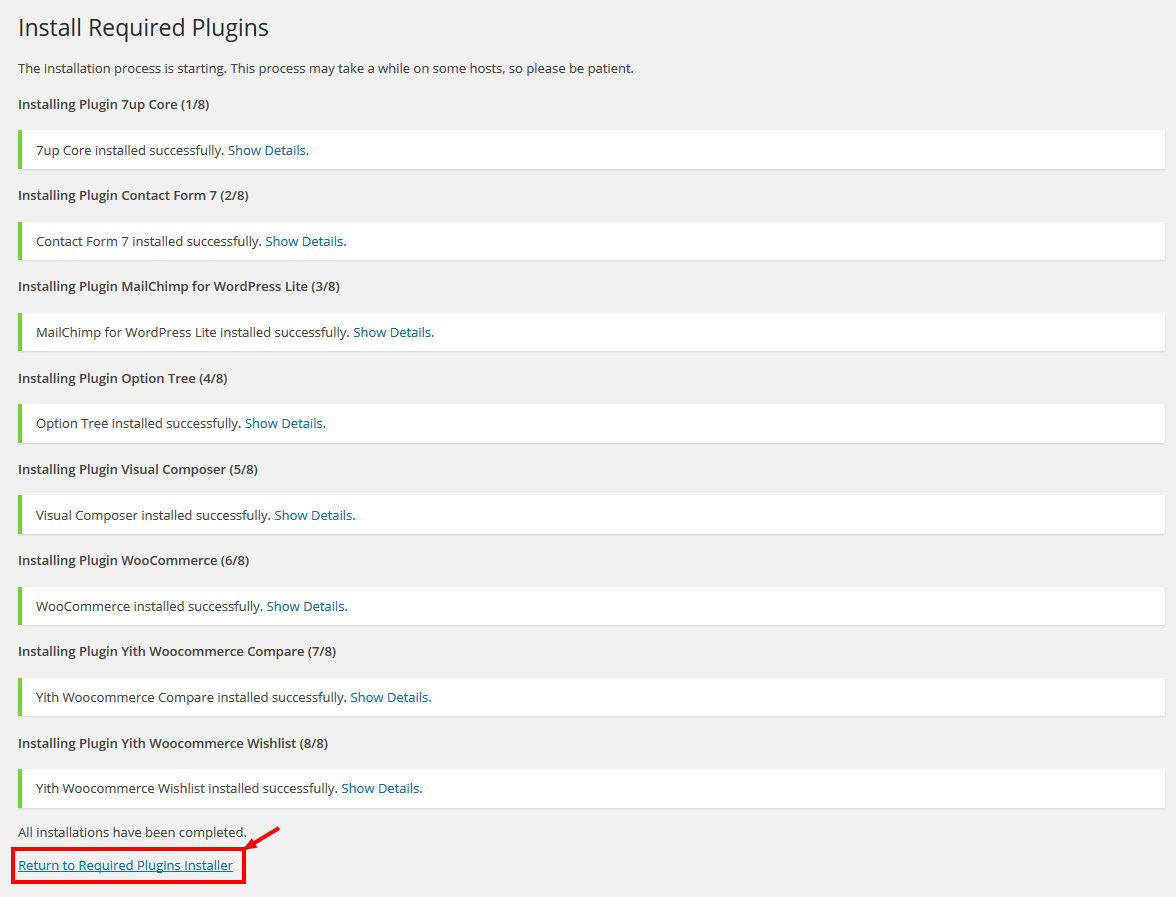The height and width of the screenshot is (897, 1176).
Task: Show Details for Yith Woocommerce Compare
Action: [x=389, y=698]
